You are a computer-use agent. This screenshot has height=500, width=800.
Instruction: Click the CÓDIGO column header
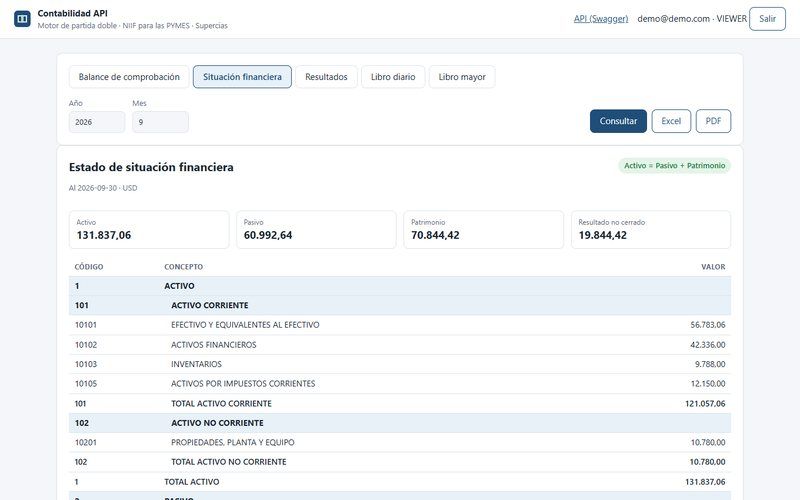[x=89, y=267]
